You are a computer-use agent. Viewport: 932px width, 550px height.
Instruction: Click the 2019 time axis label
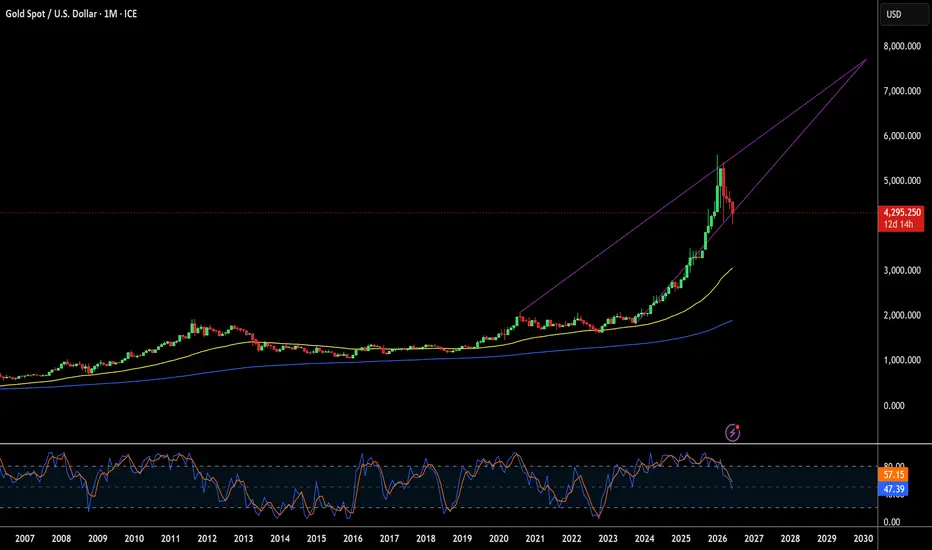(x=462, y=538)
